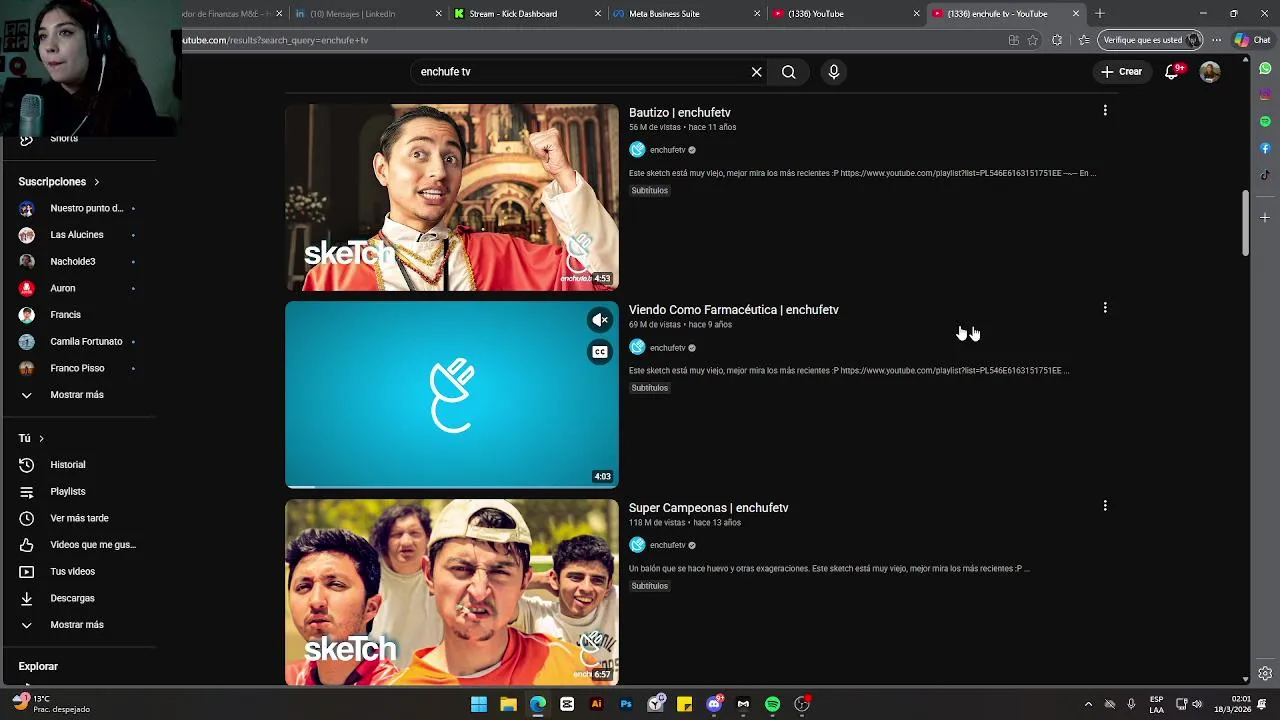The height and width of the screenshot is (720, 1280).
Task: Expand Mostrar más below Descargas
Action: point(78,625)
